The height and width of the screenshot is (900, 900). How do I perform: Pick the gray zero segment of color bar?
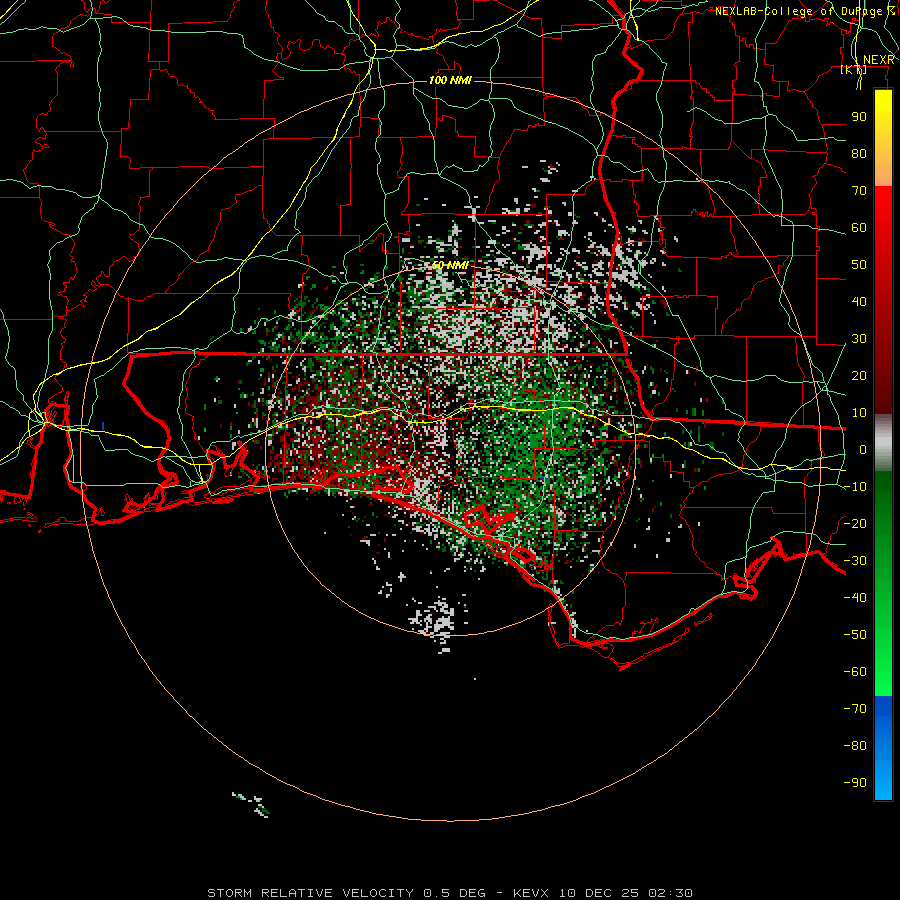883,442
